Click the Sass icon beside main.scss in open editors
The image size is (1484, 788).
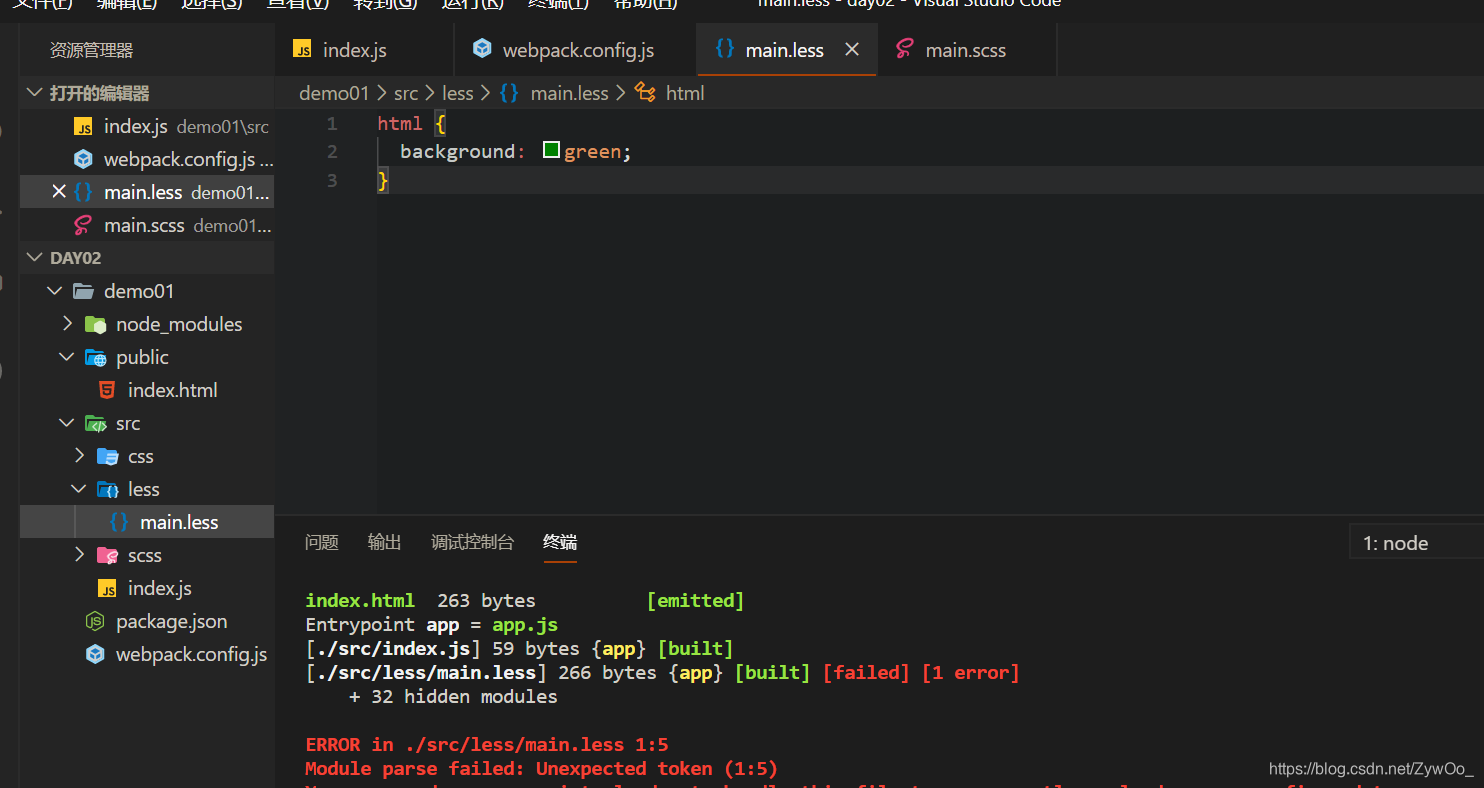pos(83,225)
